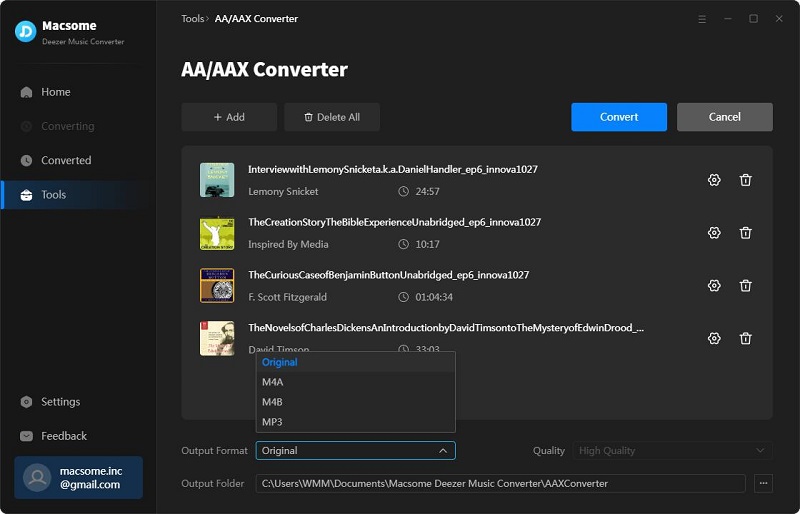Click the Converted clock icon
The width and height of the screenshot is (800, 514).
26,160
